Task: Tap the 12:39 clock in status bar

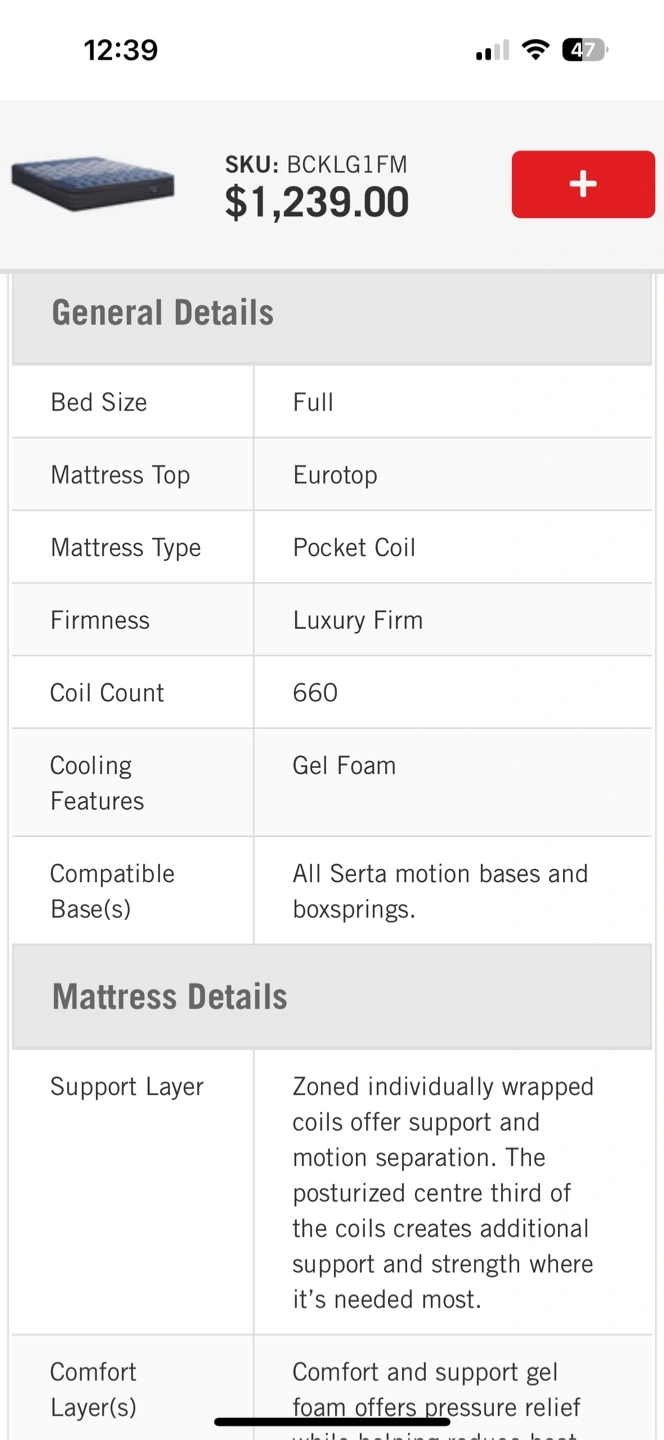Action: (121, 50)
